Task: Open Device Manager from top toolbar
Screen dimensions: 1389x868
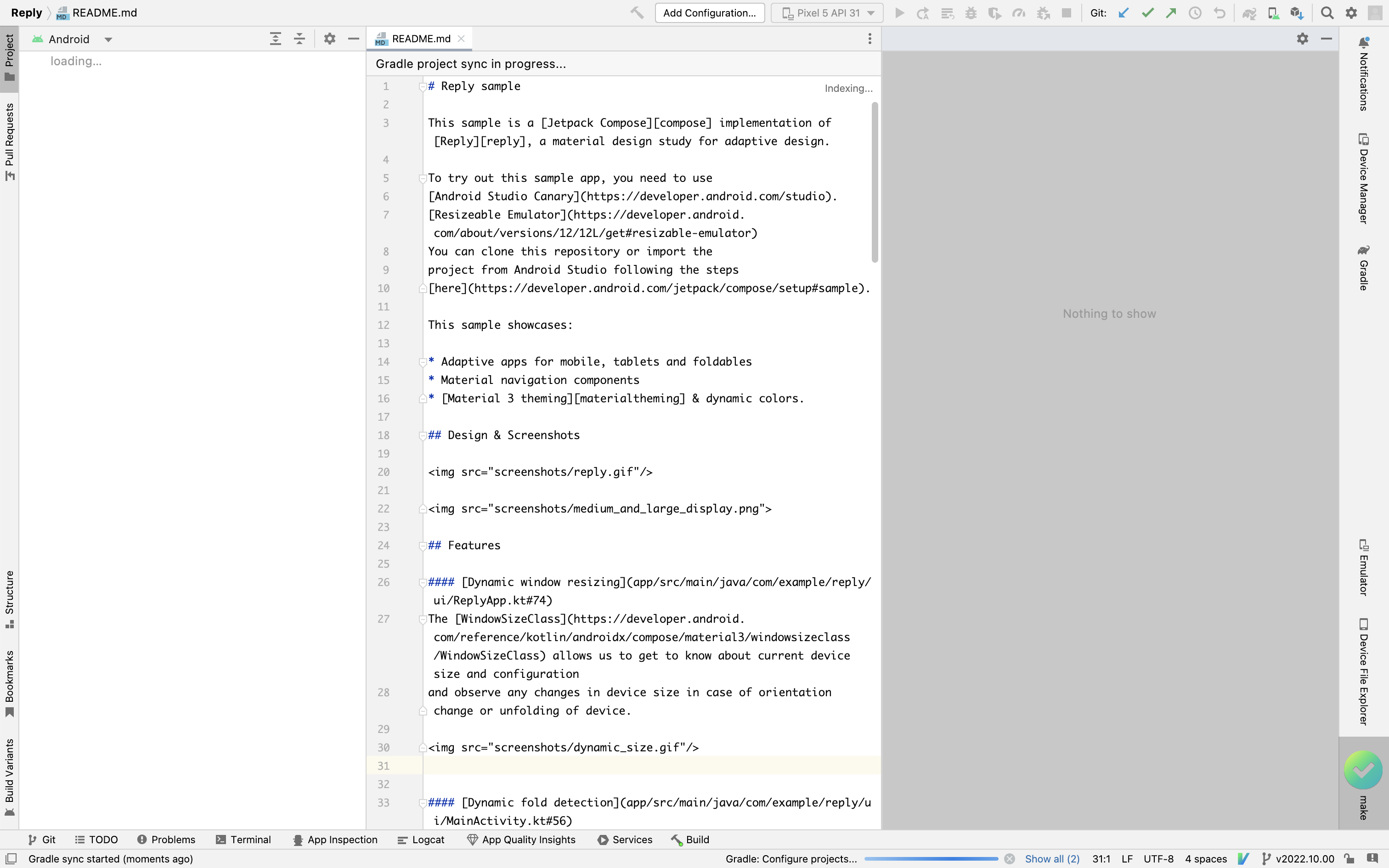Action: click(1273, 13)
